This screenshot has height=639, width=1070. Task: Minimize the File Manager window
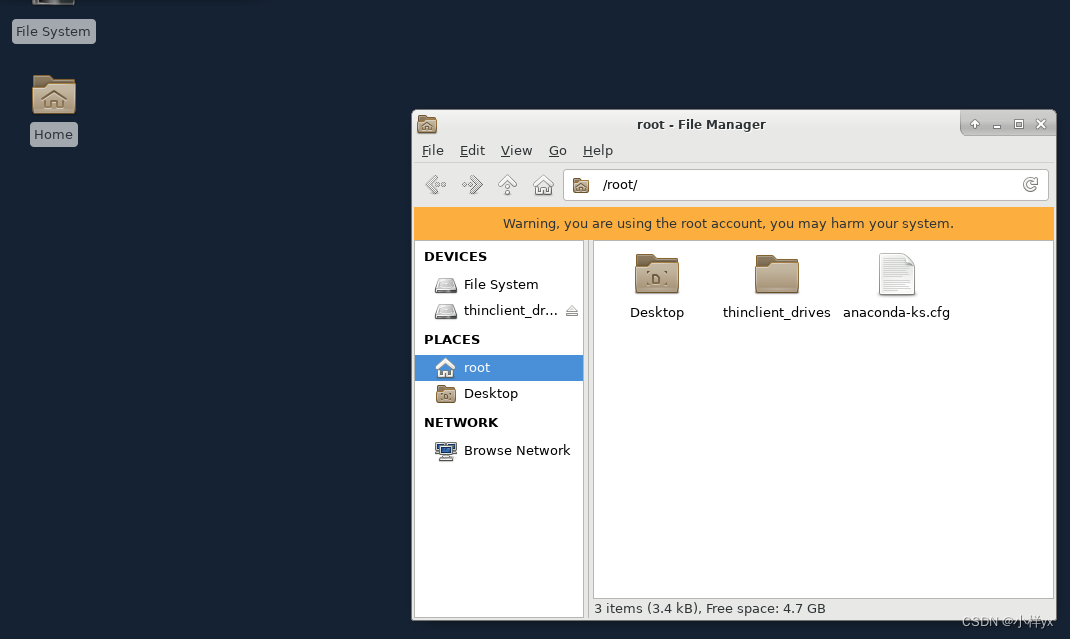[x=997, y=125]
